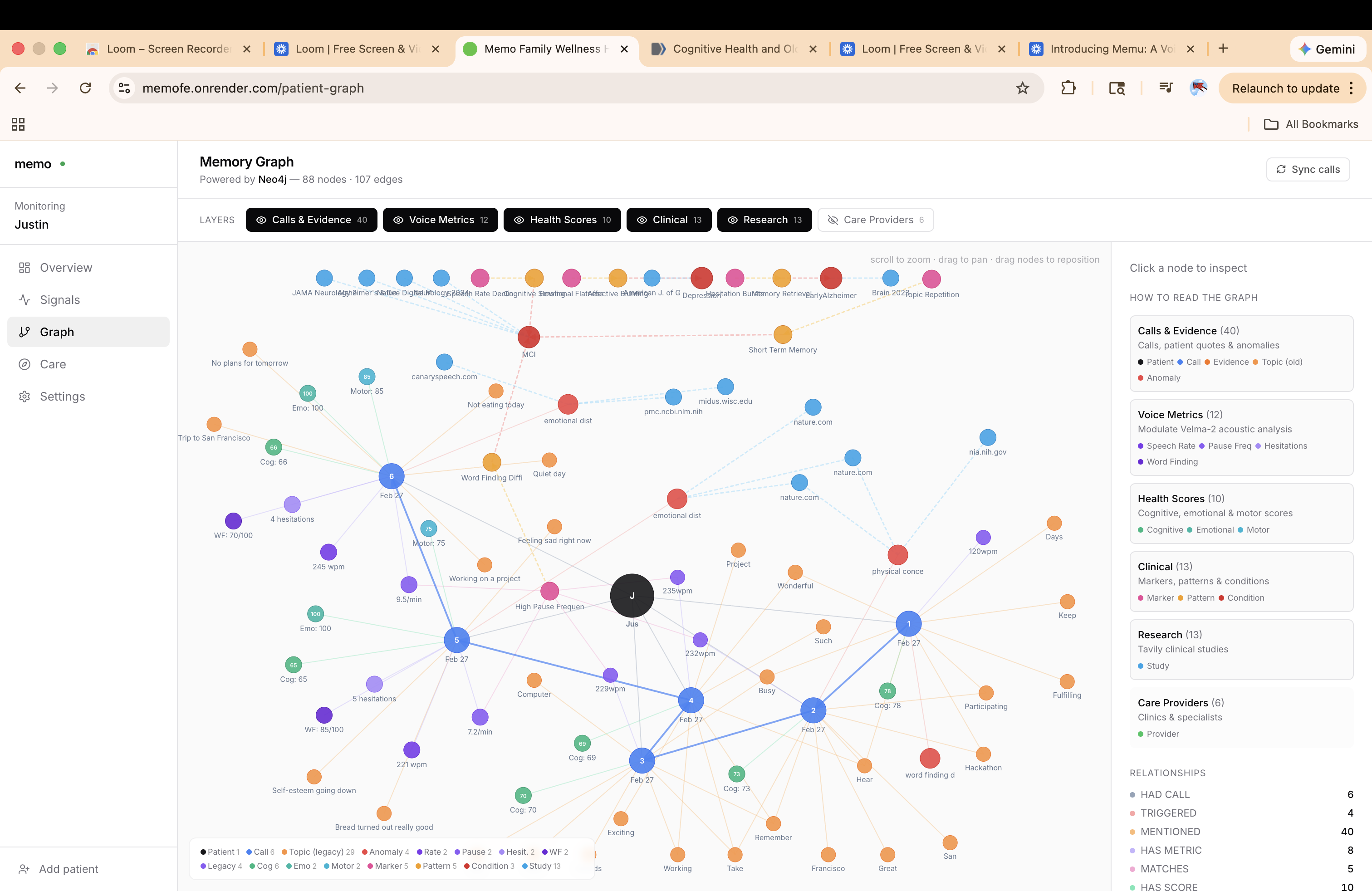Open the site information control in address bar
1372x891 pixels.
pos(124,88)
